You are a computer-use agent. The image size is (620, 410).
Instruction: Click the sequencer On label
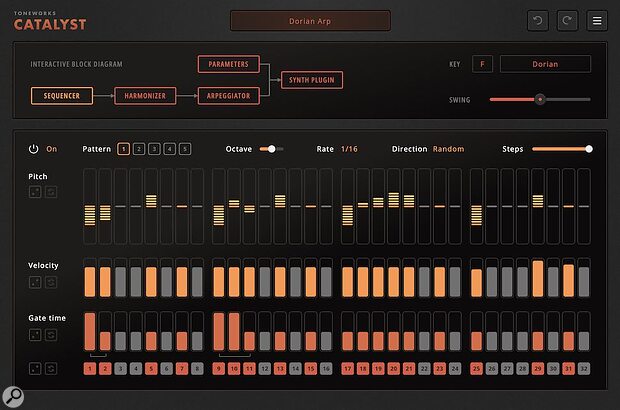(52, 149)
